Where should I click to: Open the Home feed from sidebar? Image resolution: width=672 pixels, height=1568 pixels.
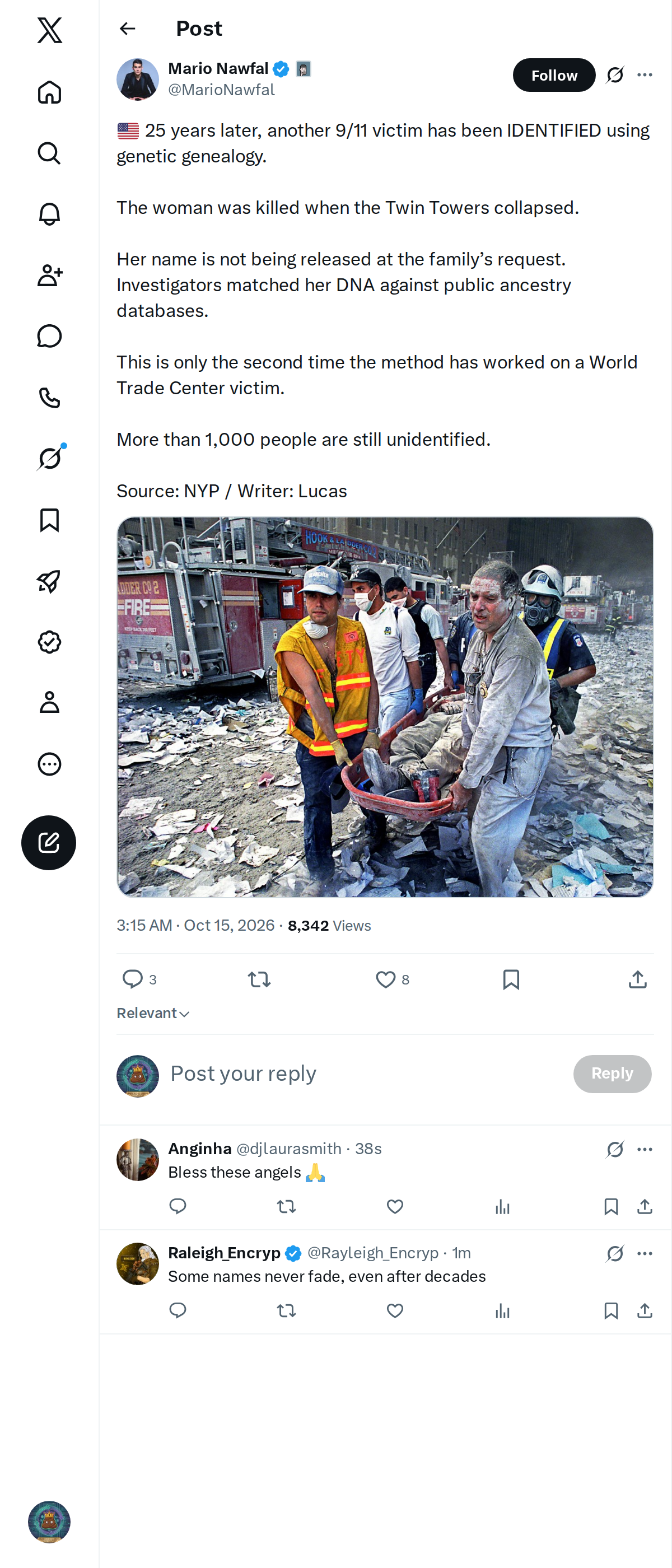pyautogui.click(x=49, y=92)
